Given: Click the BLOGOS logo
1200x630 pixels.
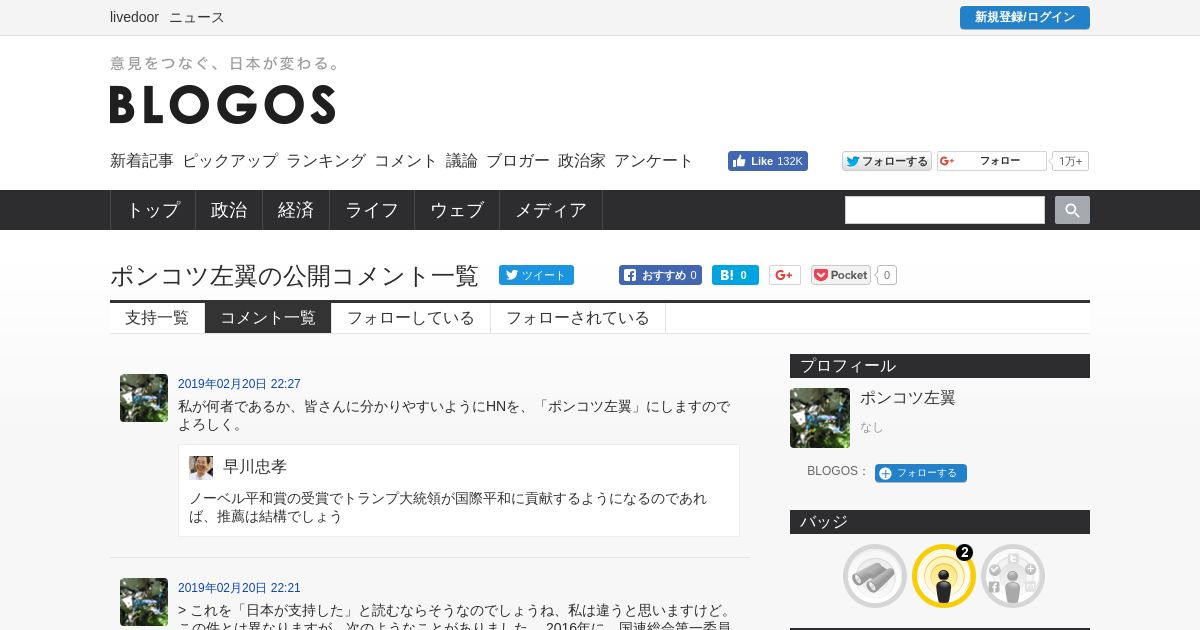Looking at the screenshot, I should [222, 104].
